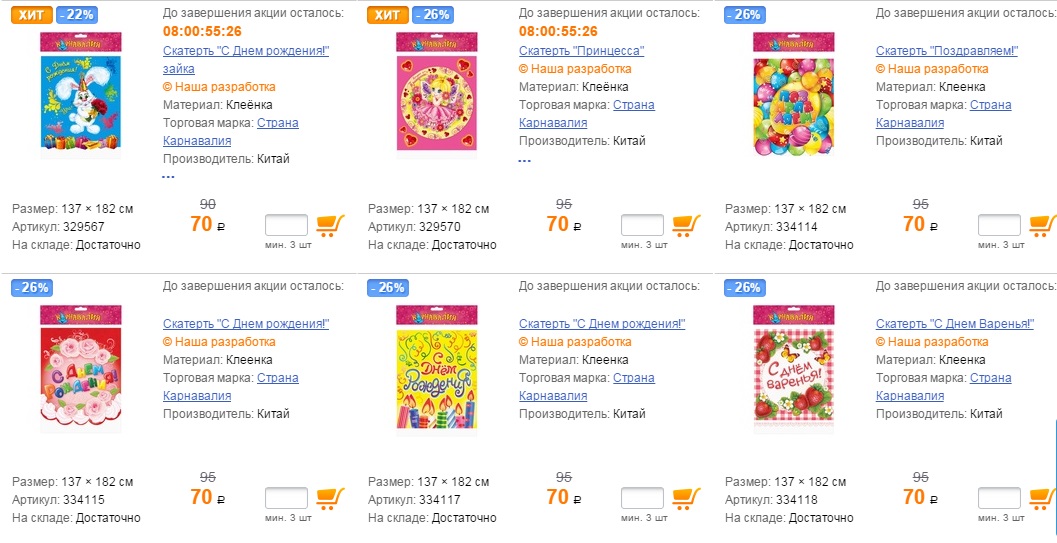Viewport: 1057px width, 543px height.
Task: Expand more details for the bunny tablecloth
Action: tap(168, 177)
